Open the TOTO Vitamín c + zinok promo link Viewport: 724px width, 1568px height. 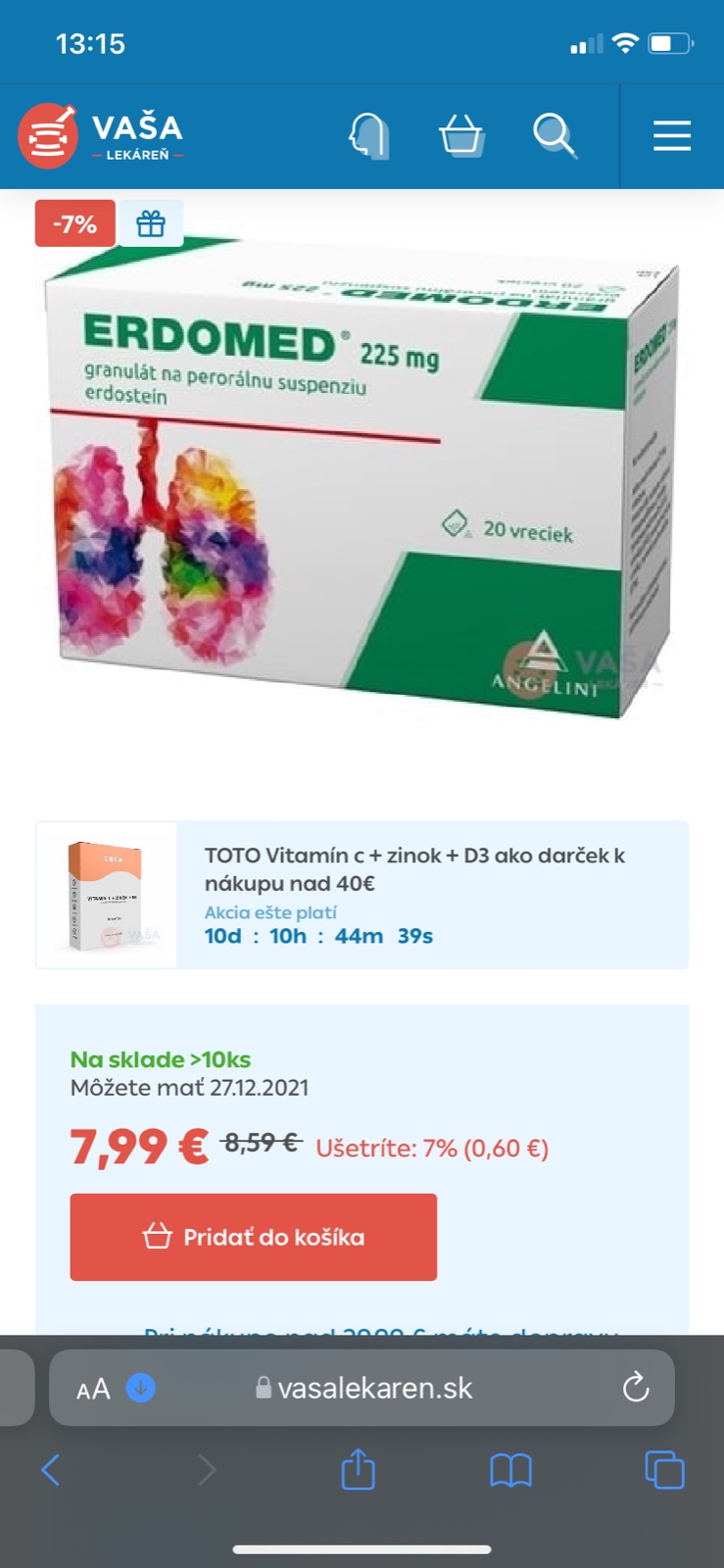pyautogui.click(x=414, y=869)
